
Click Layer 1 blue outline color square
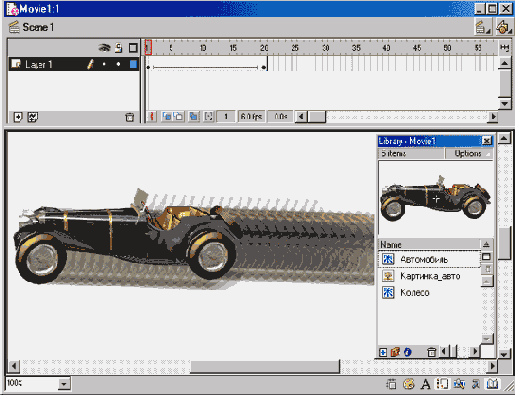(133, 64)
